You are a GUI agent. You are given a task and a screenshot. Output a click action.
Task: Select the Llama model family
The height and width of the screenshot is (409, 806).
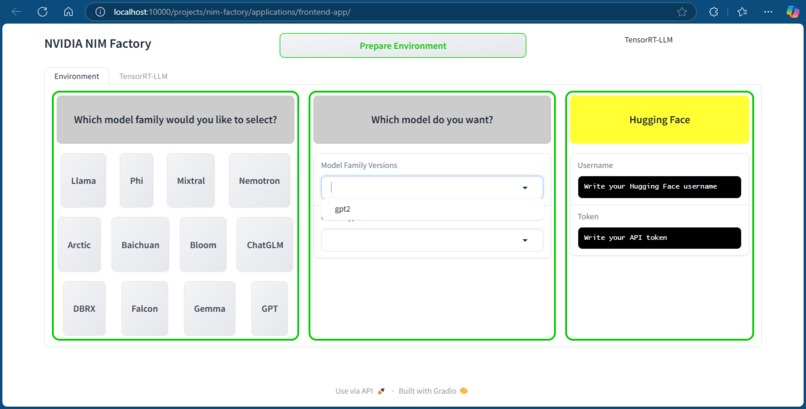coord(83,180)
